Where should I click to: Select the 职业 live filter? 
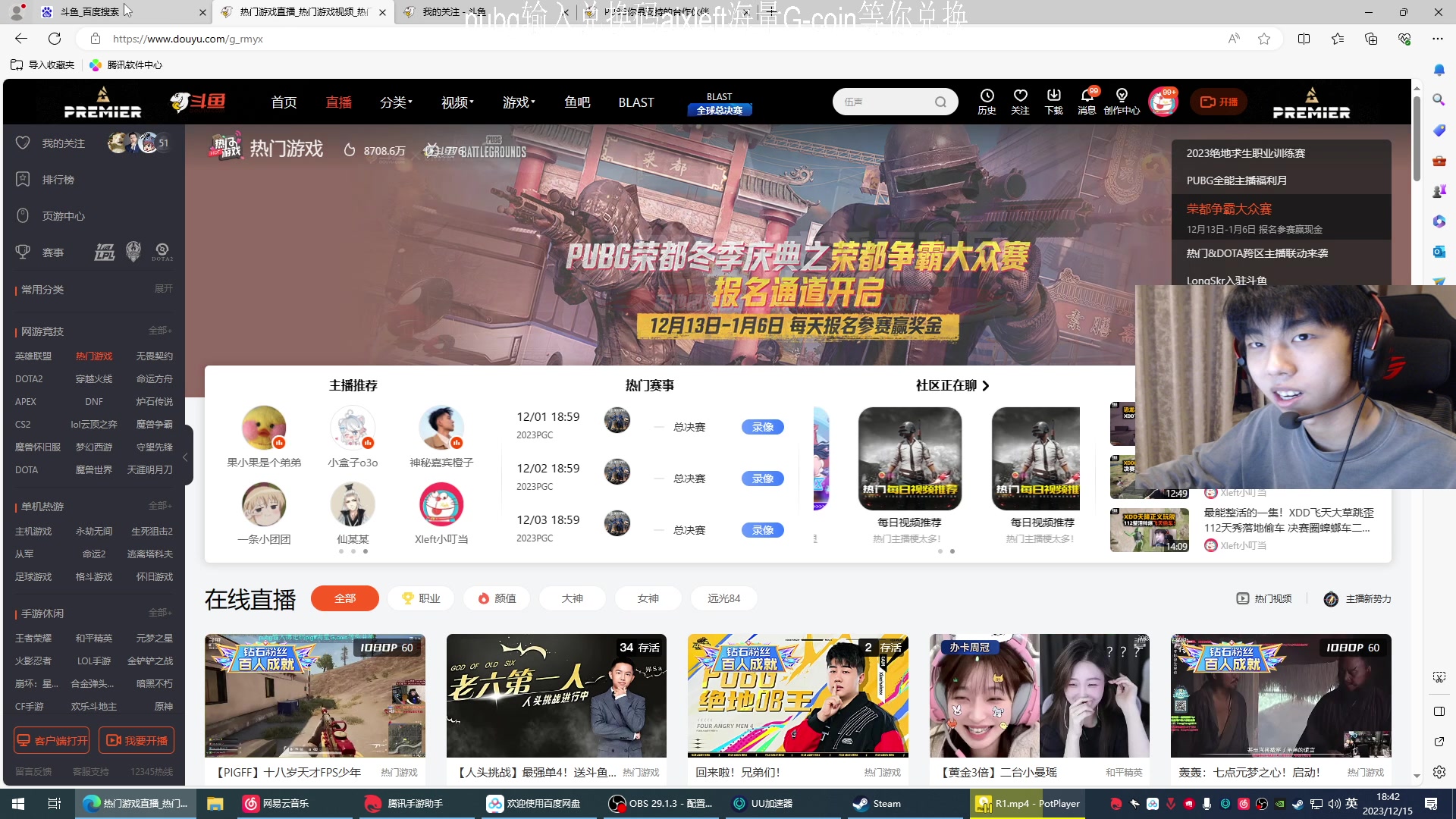click(421, 598)
